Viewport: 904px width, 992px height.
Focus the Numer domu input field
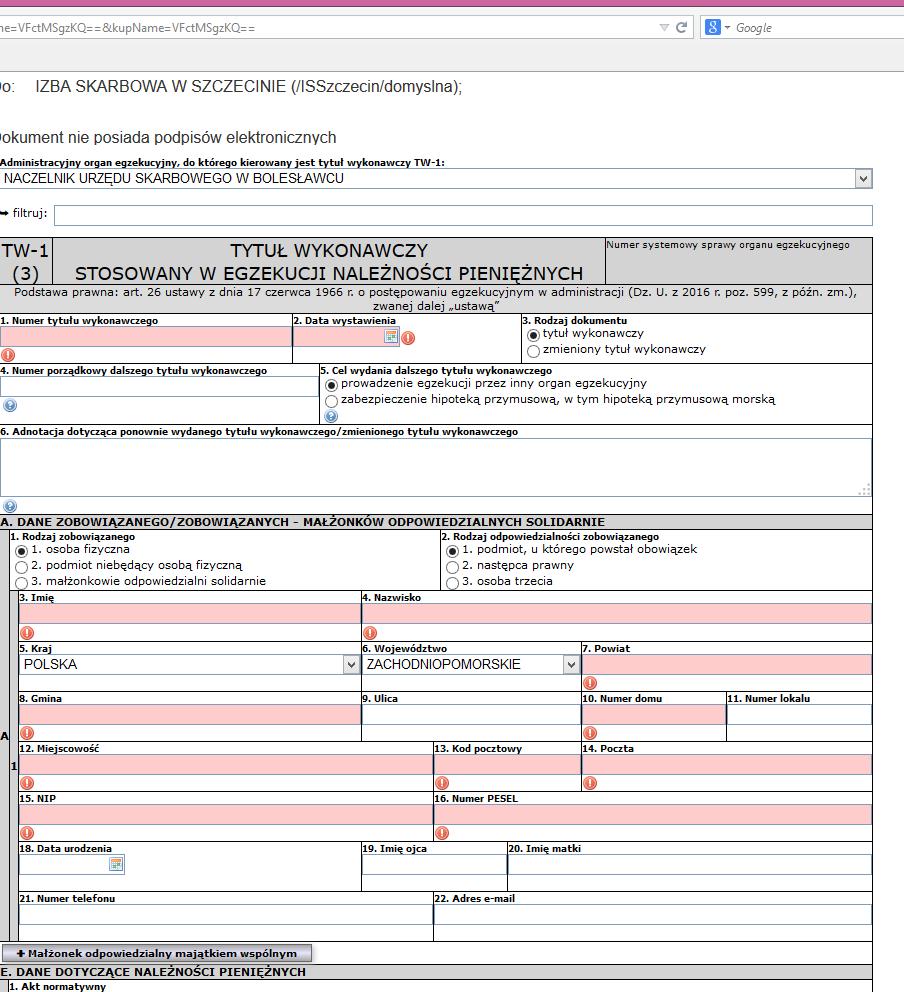point(653,714)
